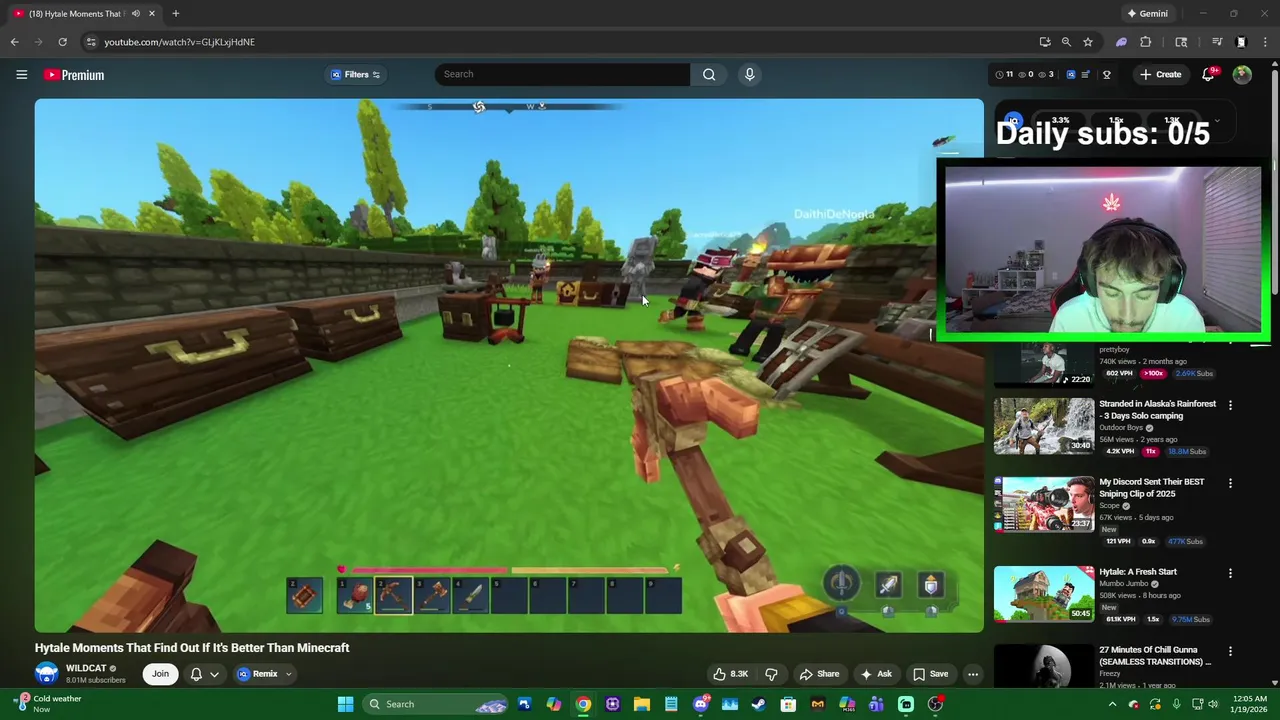
Task: Open My Discord Sent Their BEST Sniping Clip thumbnail
Action: coord(1044,505)
